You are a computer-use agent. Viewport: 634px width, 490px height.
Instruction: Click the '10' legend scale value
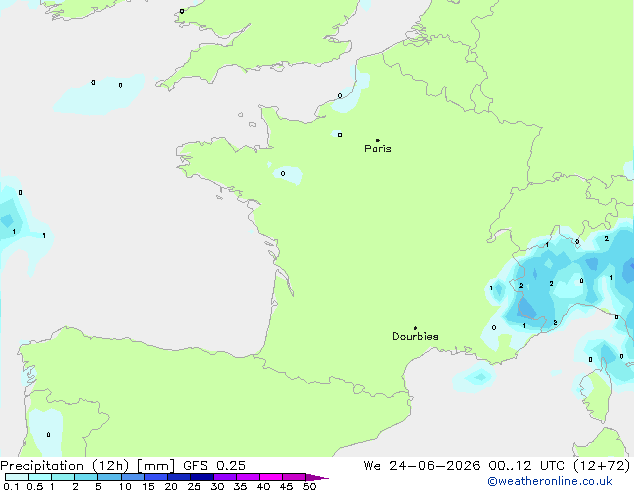125,486
